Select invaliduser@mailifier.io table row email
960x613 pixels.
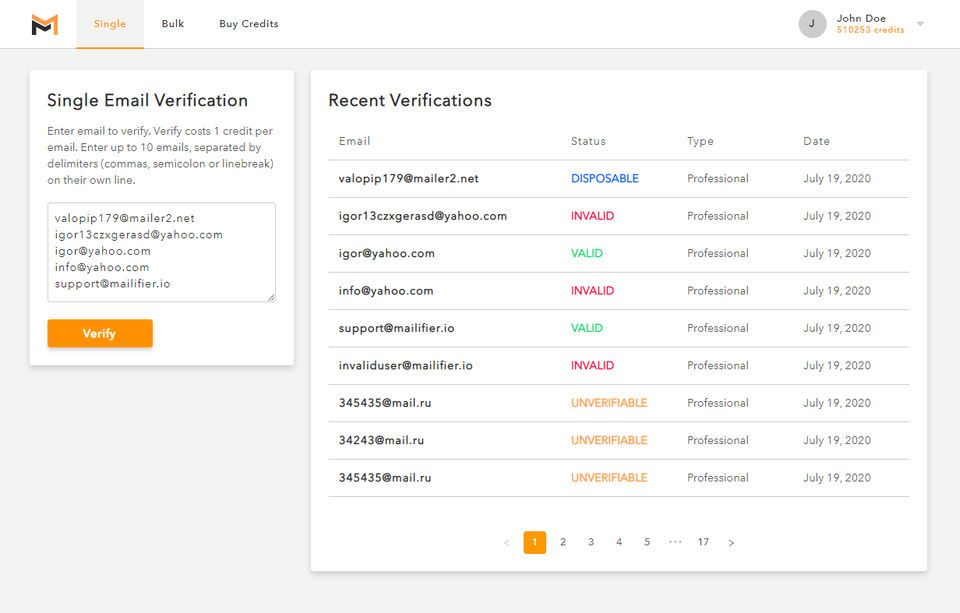[405, 366]
